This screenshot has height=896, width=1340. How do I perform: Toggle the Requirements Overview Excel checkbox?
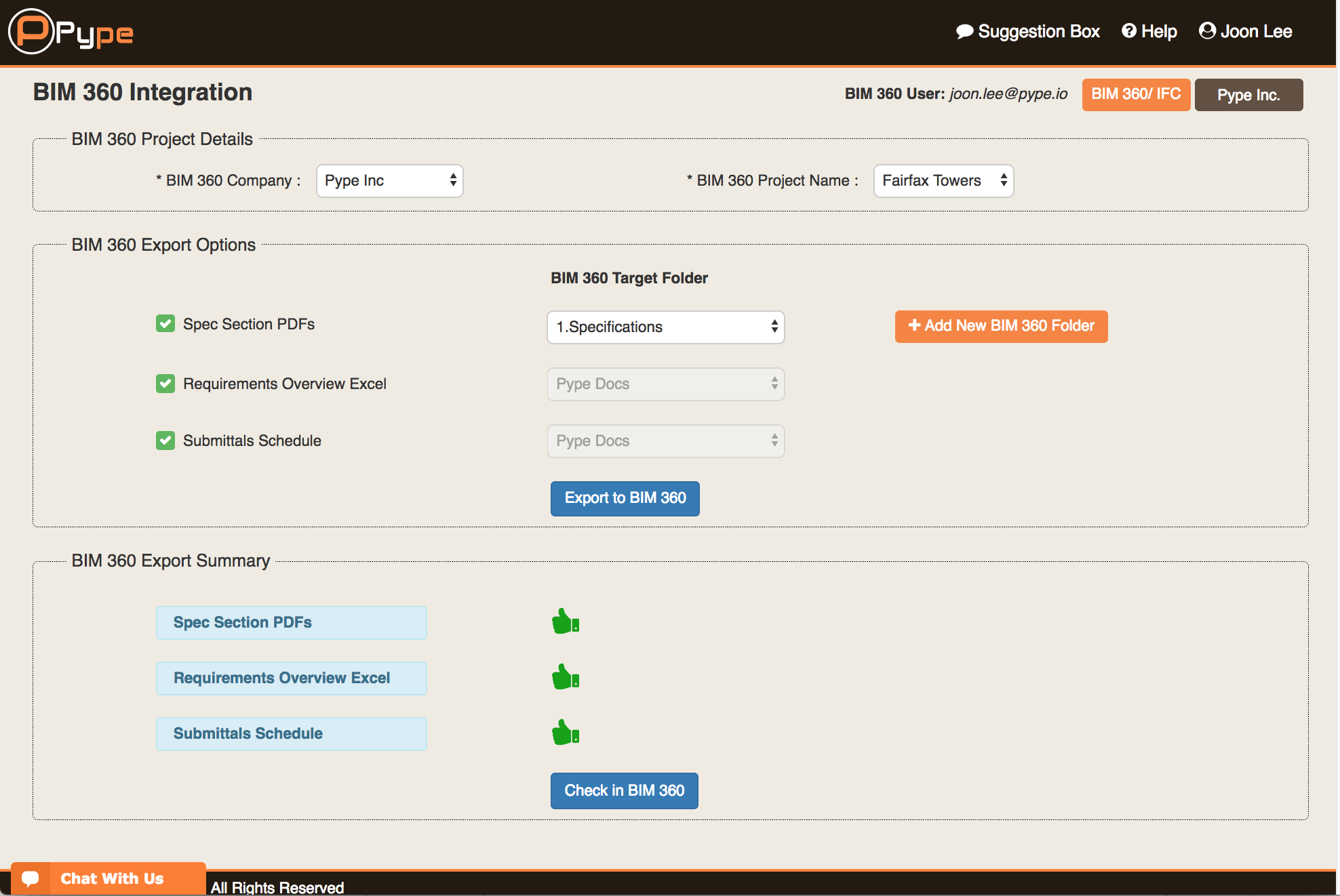click(165, 384)
